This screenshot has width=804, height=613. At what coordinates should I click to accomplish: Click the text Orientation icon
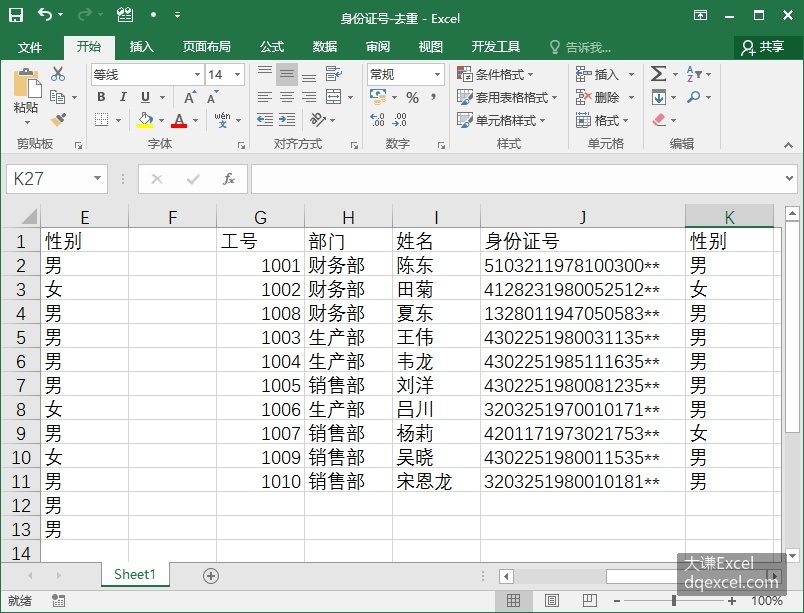[318, 120]
